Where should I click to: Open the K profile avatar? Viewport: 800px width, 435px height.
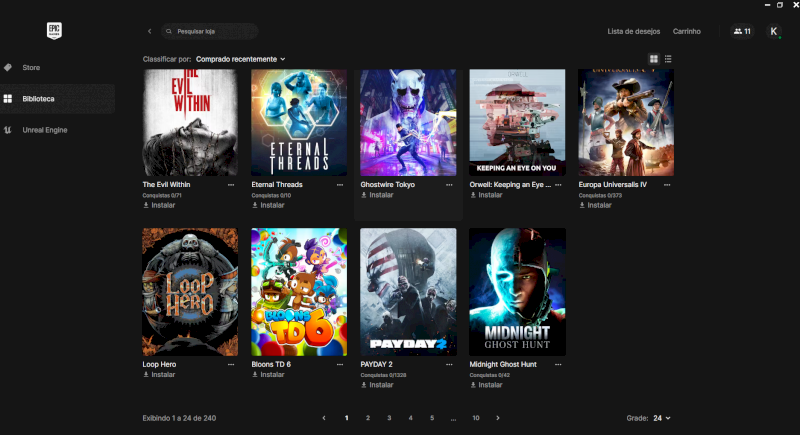coord(773,31)
